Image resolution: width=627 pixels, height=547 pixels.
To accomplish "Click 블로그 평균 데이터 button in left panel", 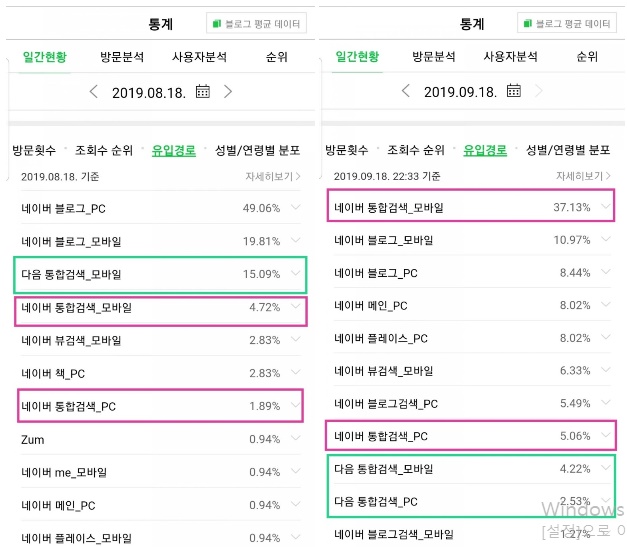I will (256, 24).
